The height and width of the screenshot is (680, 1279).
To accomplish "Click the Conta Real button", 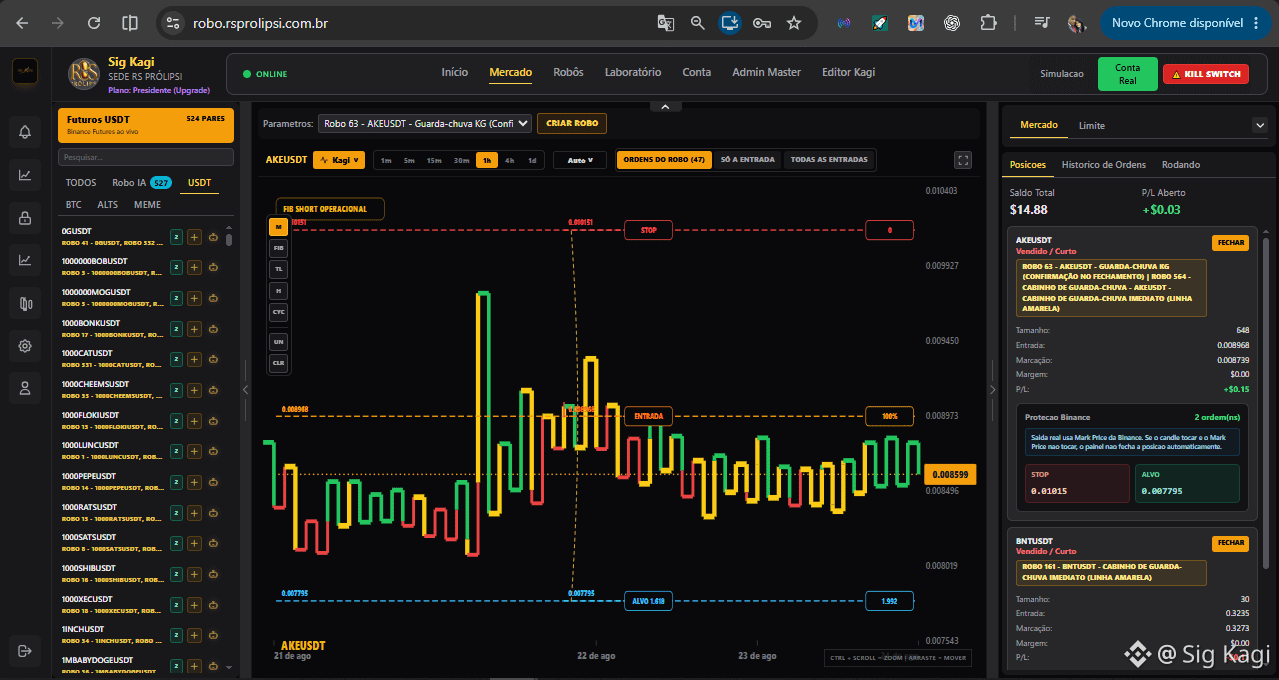I will point(1127,74).
